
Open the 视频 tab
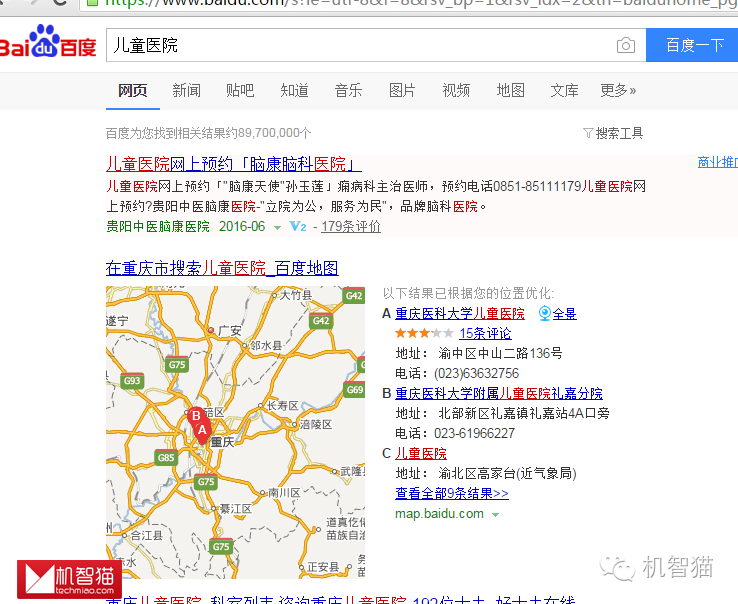pos(456,90)
